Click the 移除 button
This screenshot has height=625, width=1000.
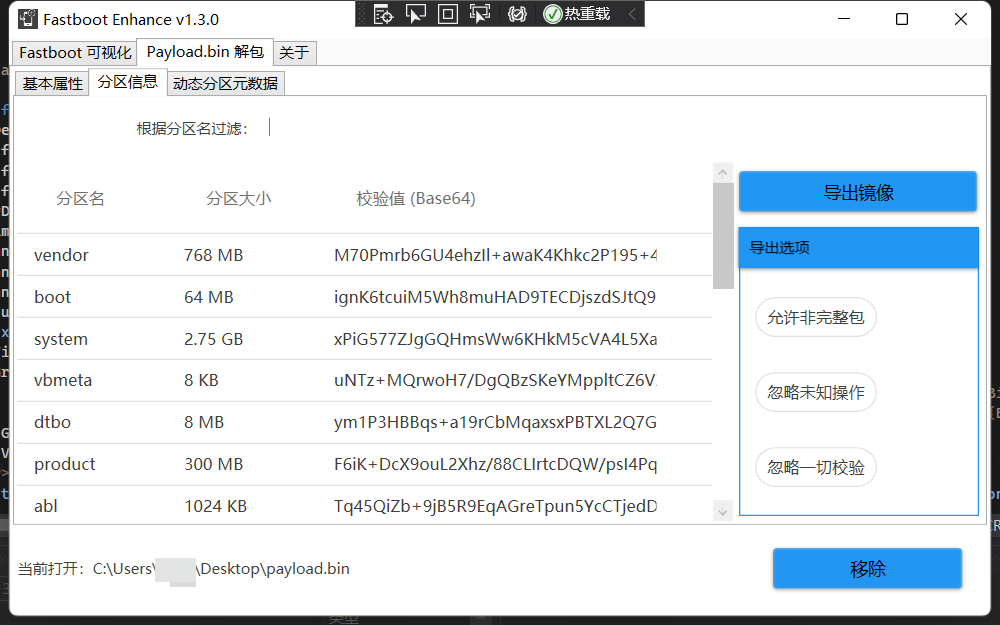pyautogui.click(x=867, y=568)
